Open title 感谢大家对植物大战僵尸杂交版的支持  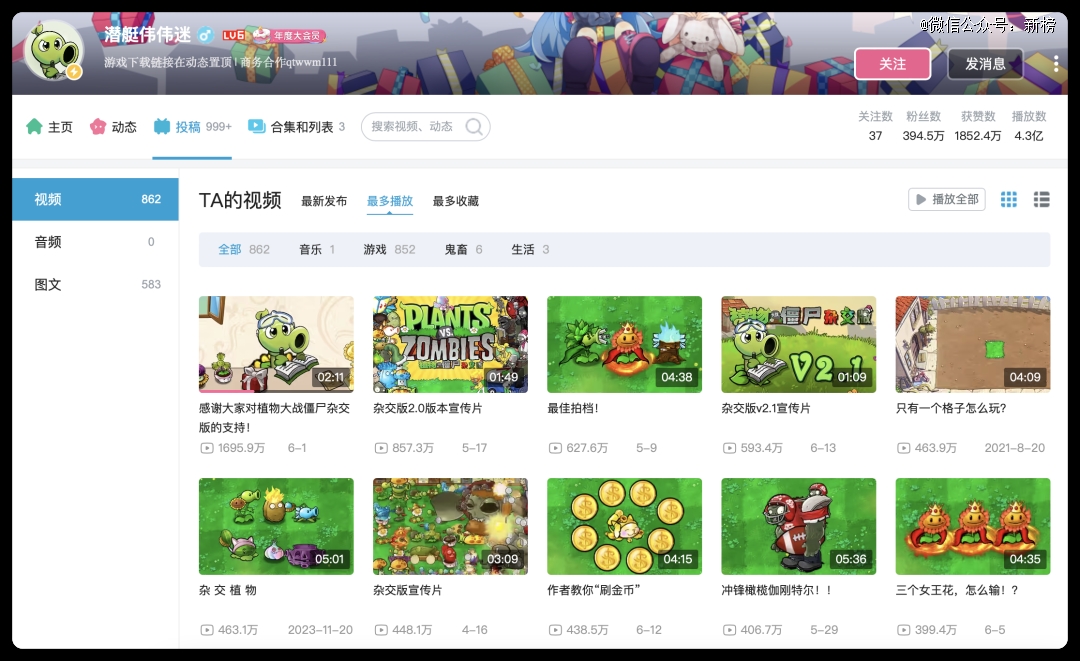(x=274, y=417)
